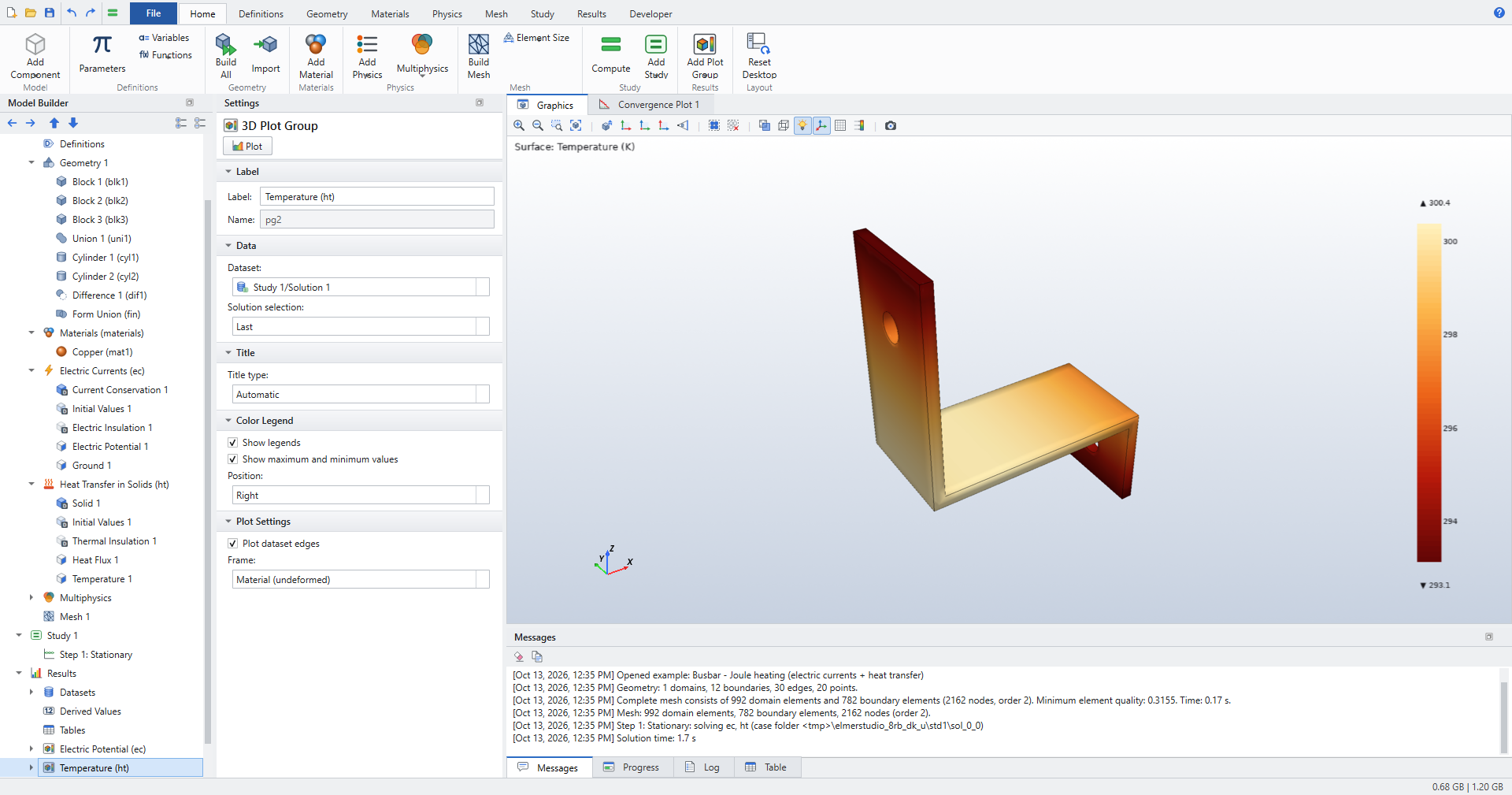Open the File menu
The image size is (1512, 795).
coord(154,13)
